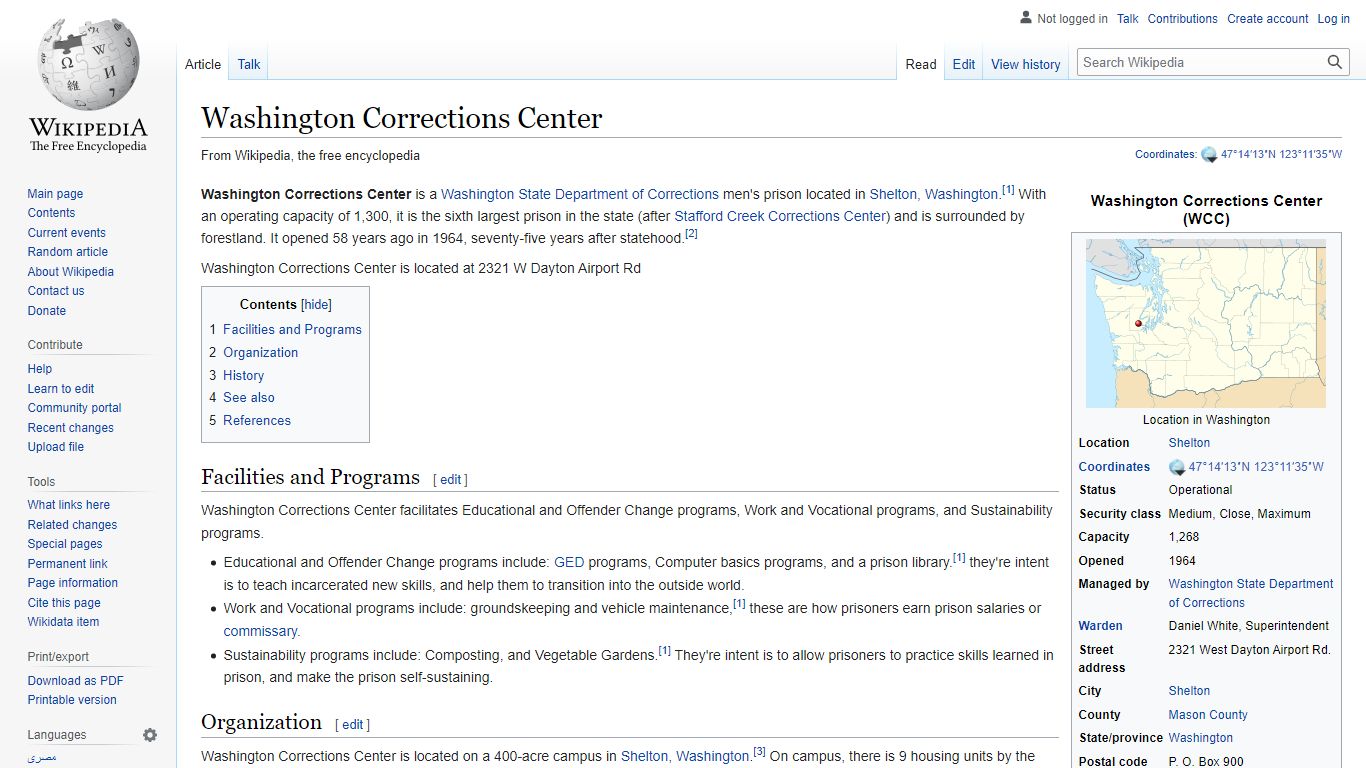Open the View history tab
Screen dimensions: 1366x768
(1026, 64)
